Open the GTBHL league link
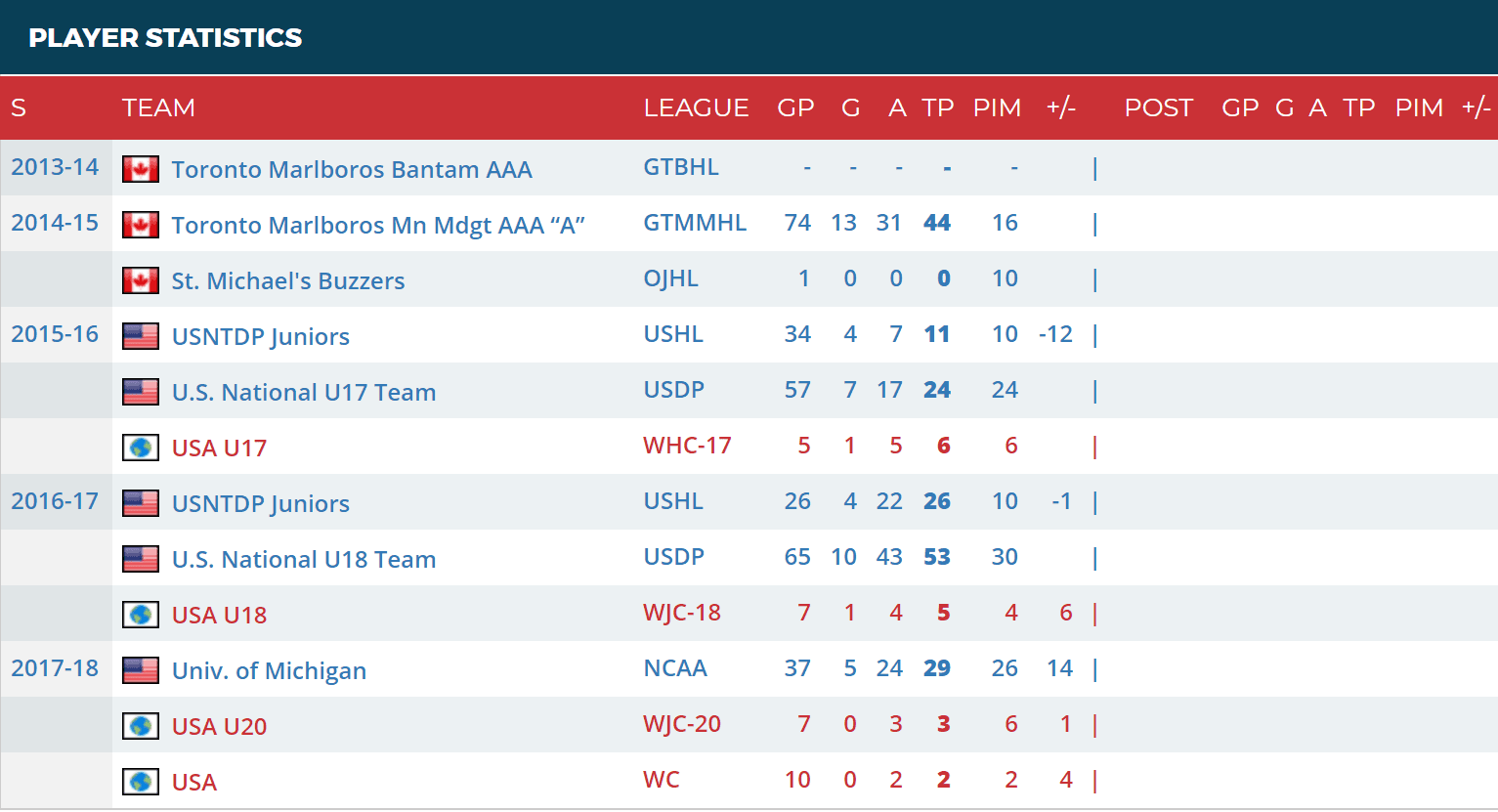Screen dimensions: 1498x812 [681, 167]
